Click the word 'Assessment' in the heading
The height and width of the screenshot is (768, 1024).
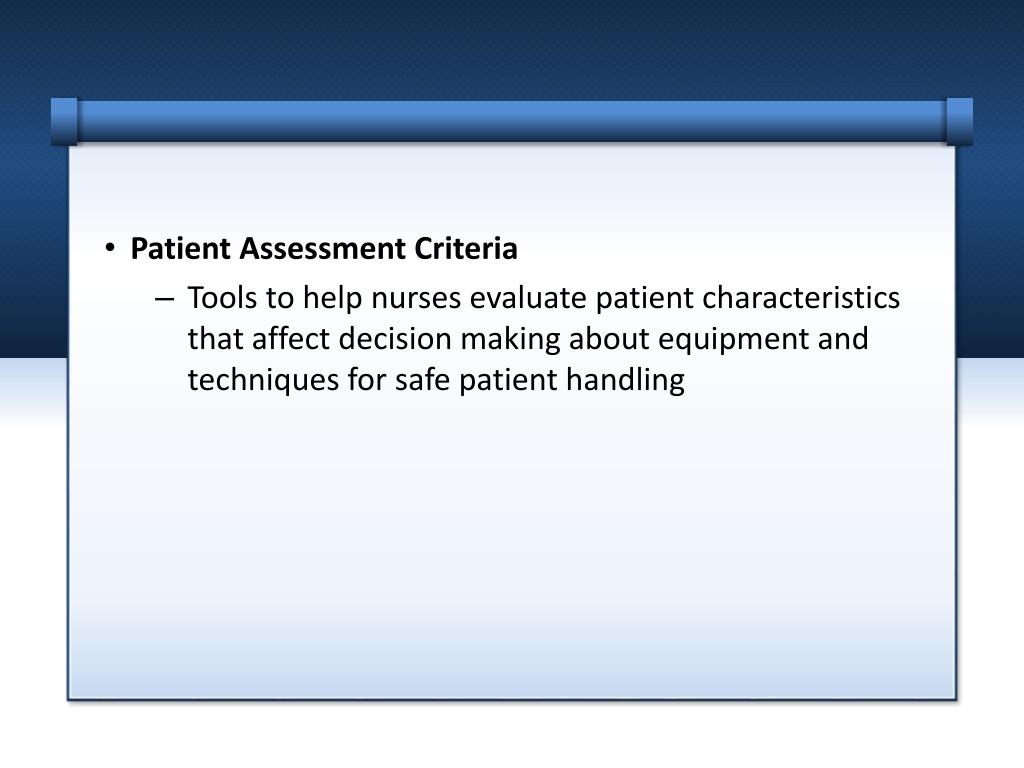click(x=322, y=249)
